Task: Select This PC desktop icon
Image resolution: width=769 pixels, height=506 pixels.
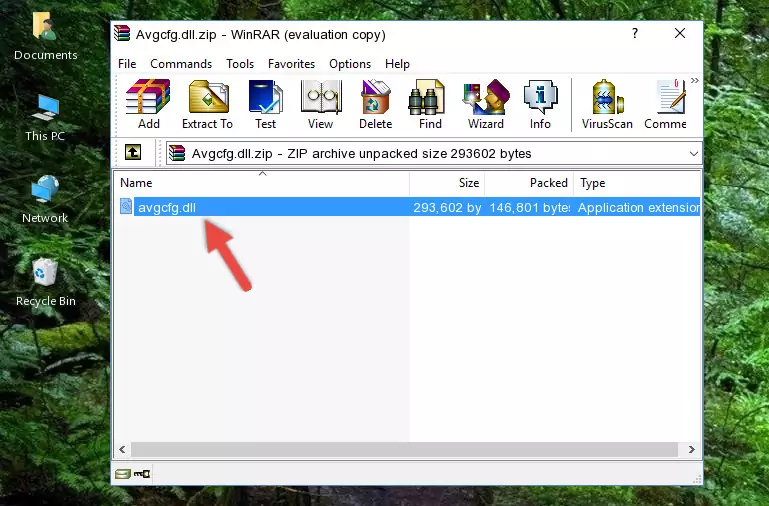Action: 45,119
